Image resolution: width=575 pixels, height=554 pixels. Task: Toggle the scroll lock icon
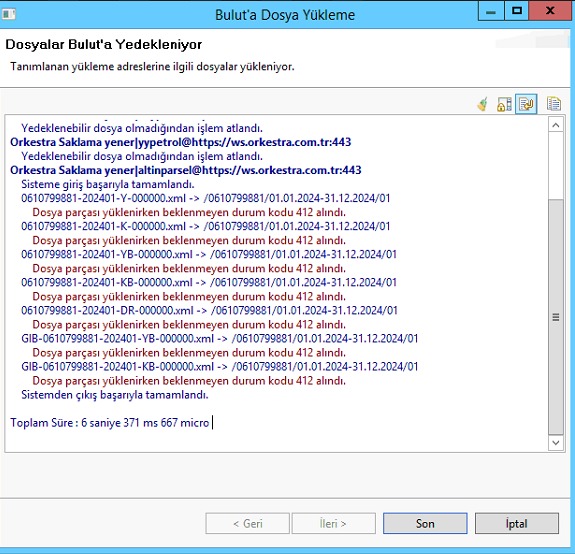coord(504,104)
